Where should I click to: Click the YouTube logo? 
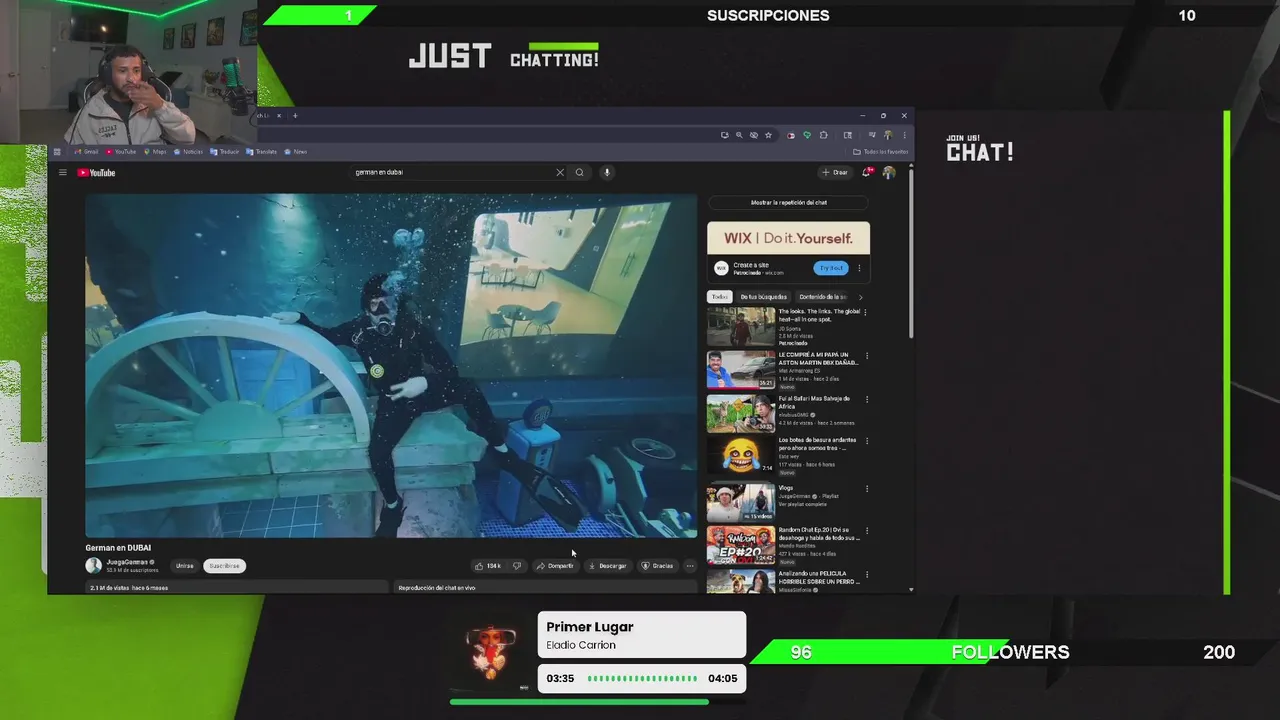(97, 173)
